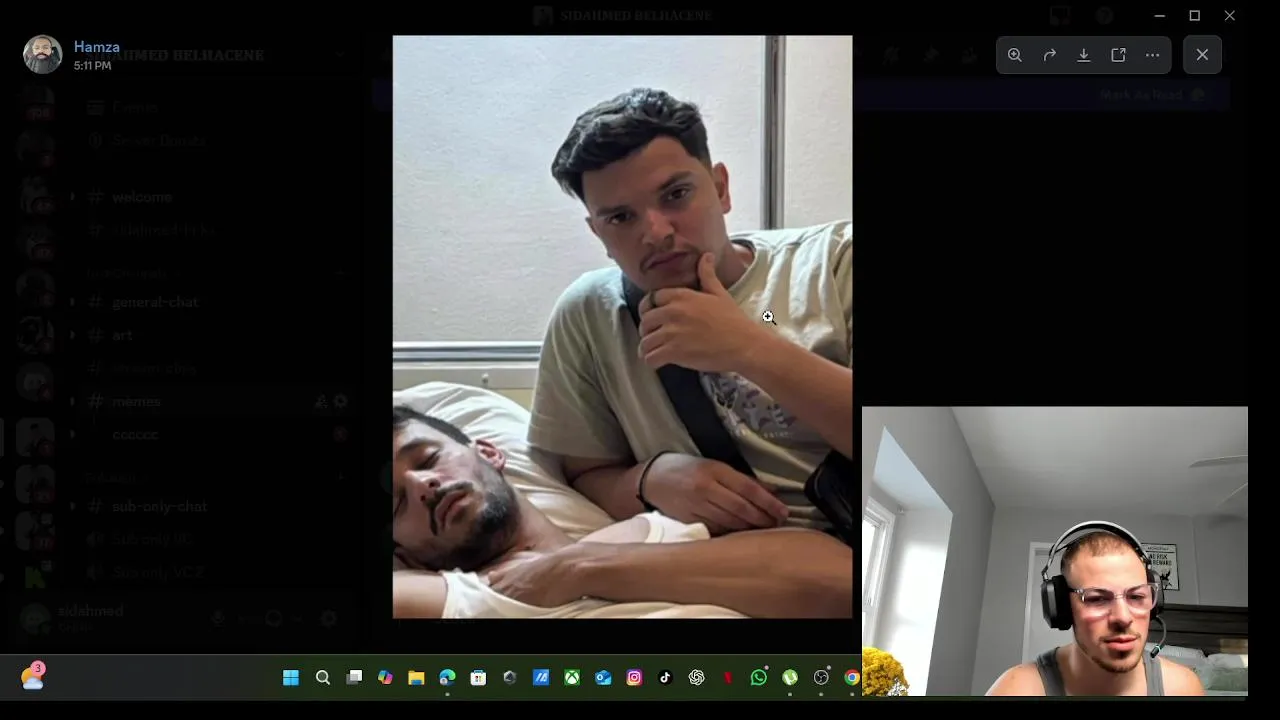Image resolution: width=1280 pixels, height=720 pixels.
Task: Open ChatGPT from the taskbar
Action: [x=697, y=678]
